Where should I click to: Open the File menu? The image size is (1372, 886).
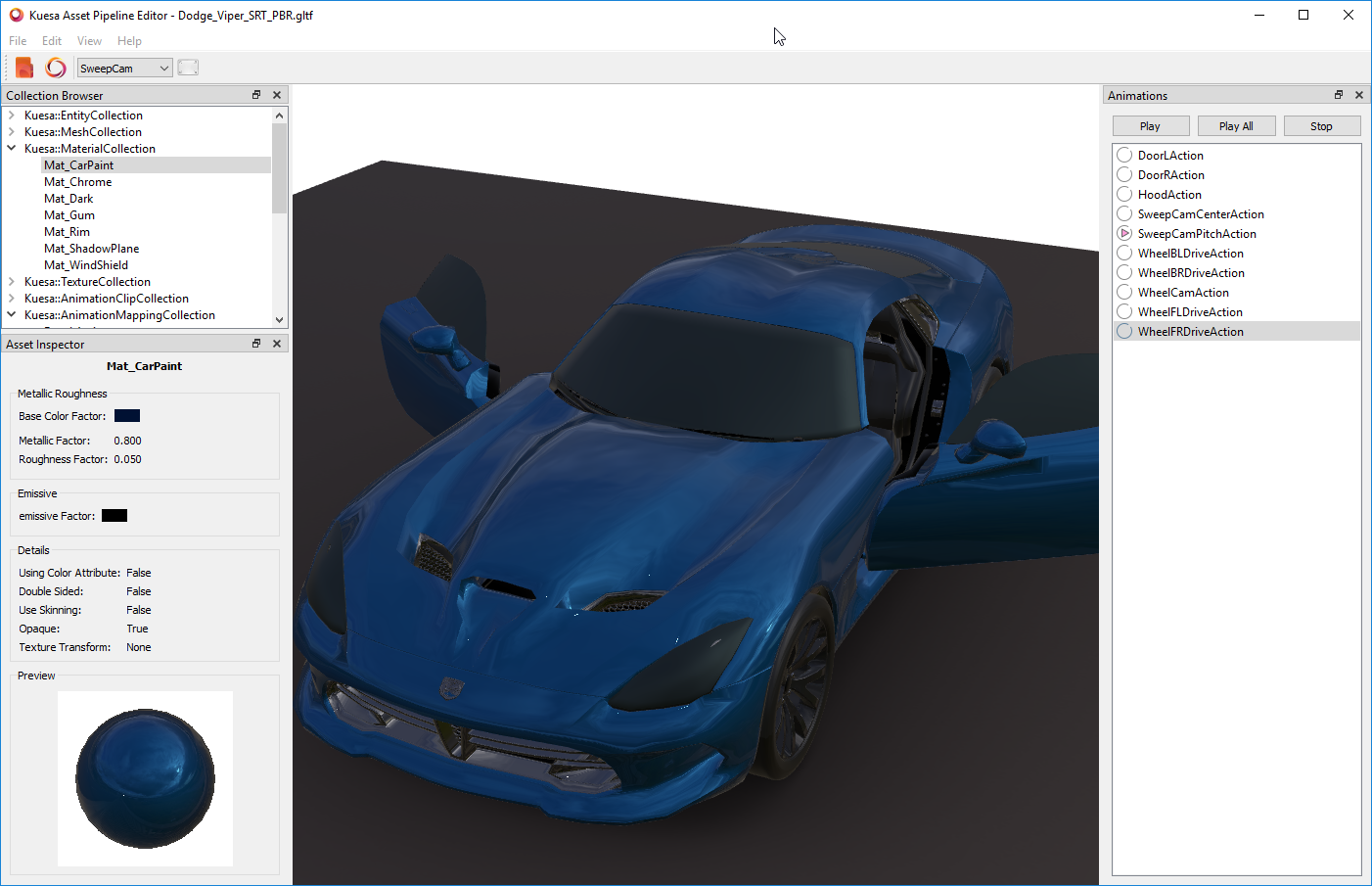pyautogui.click(x=18, y=41)
